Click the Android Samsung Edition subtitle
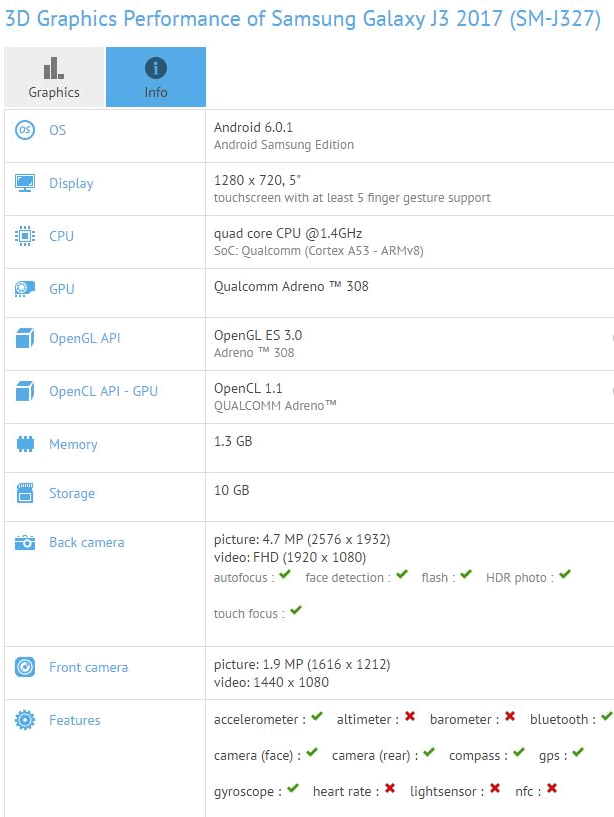This screenshot has height=817, width=614. (x=284, y=145)
